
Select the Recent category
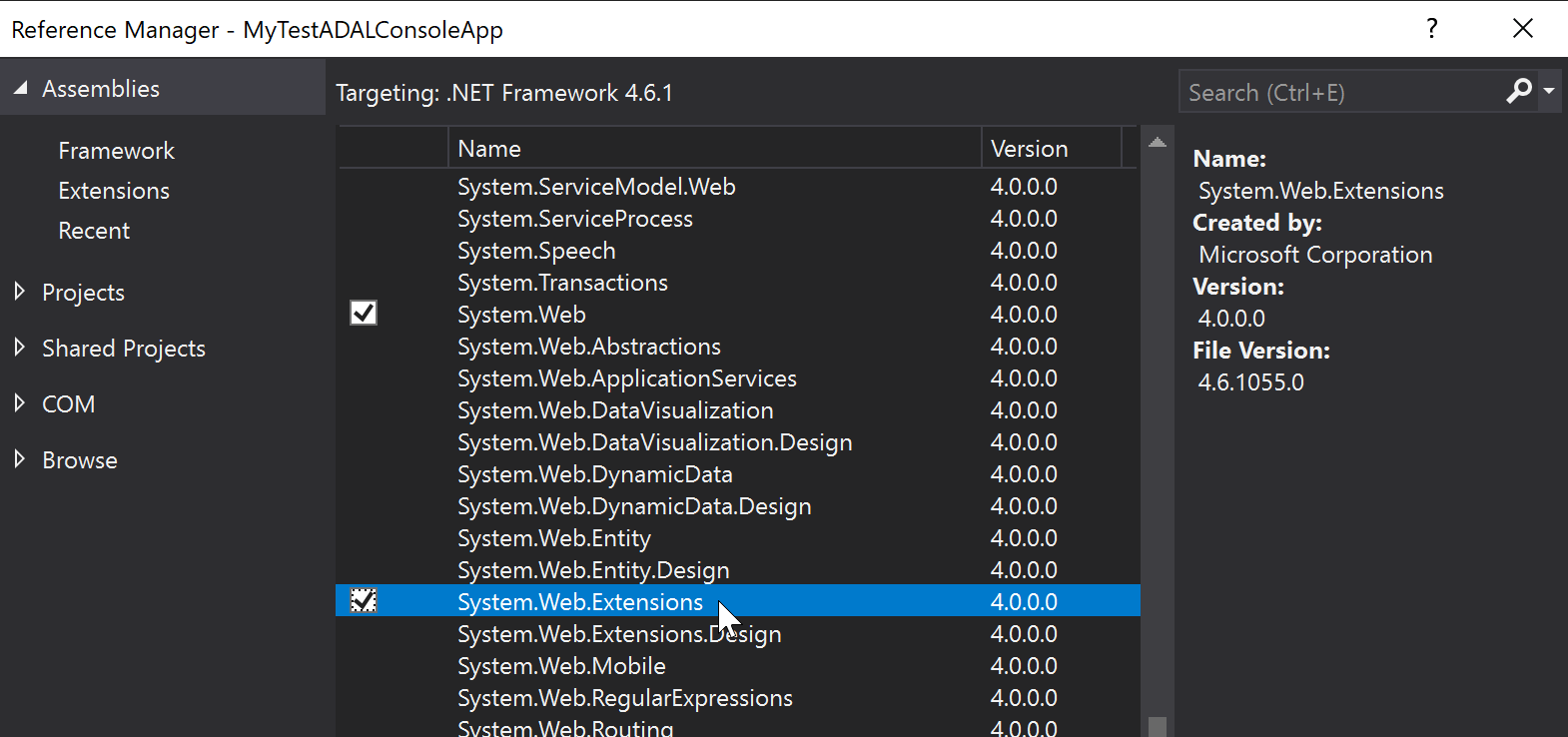[94, 231]
